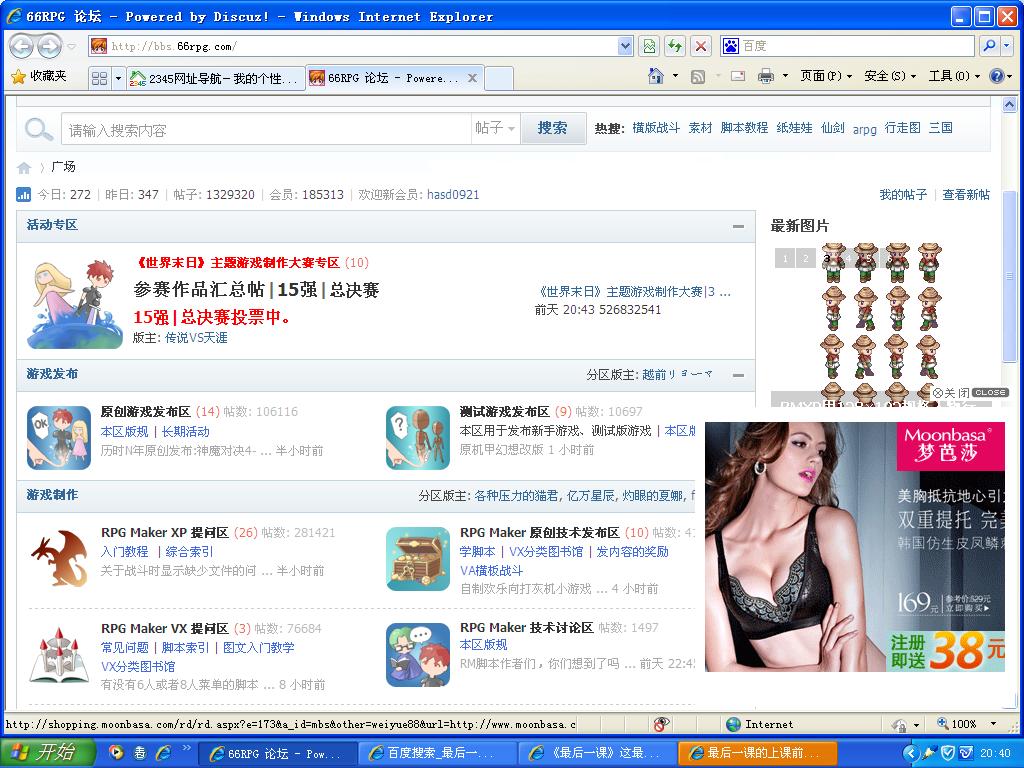Screen dimensions: 1024x768
Task: Click the compatibility view icon
Action: point(649,46)
